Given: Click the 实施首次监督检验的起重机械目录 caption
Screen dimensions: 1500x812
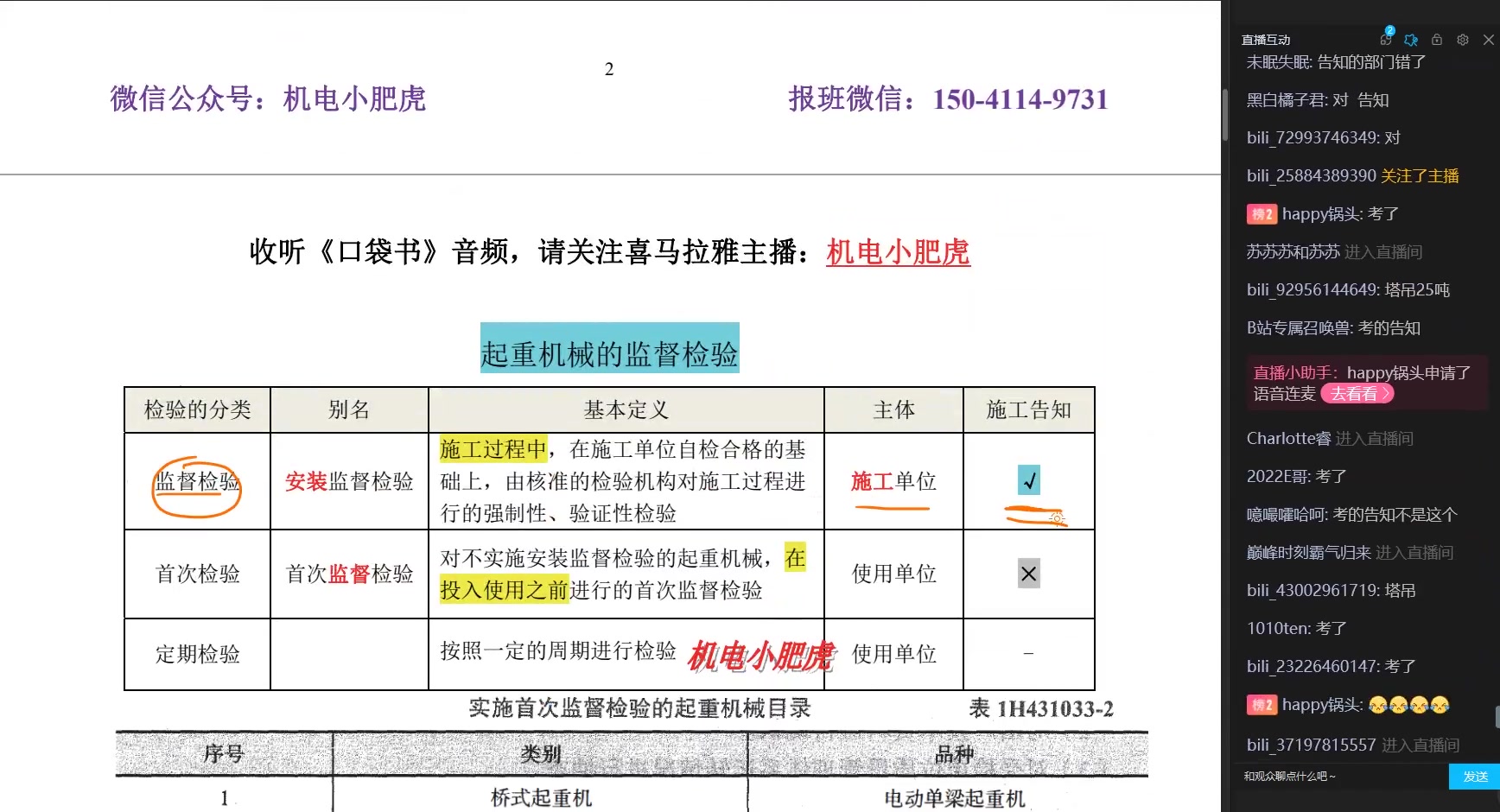Looking at the screenshot, I should [639, 708].
